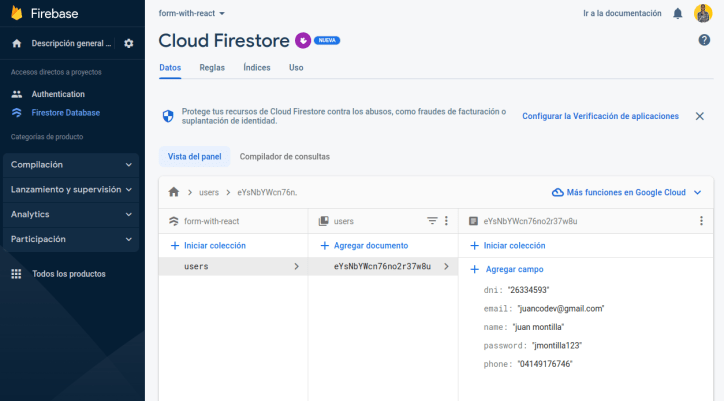Click the Todos los productos grid icon

16,274
